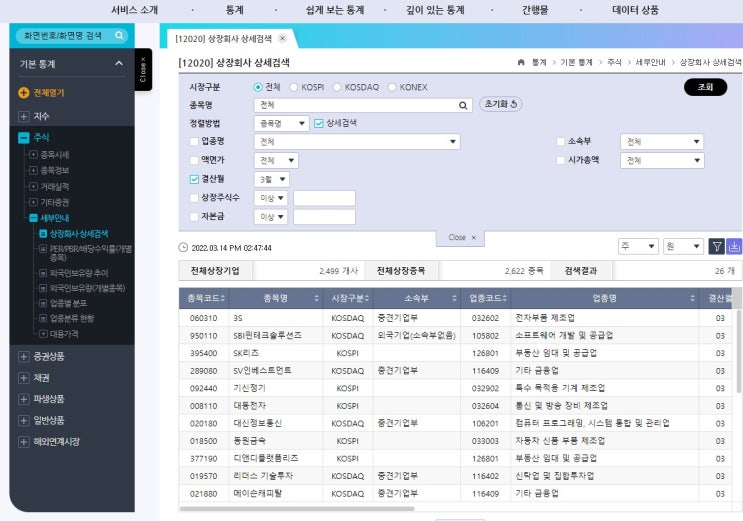Open the 상장주식수 이상 dropdown
The image size is (743, 521).
tap(271, 198)
